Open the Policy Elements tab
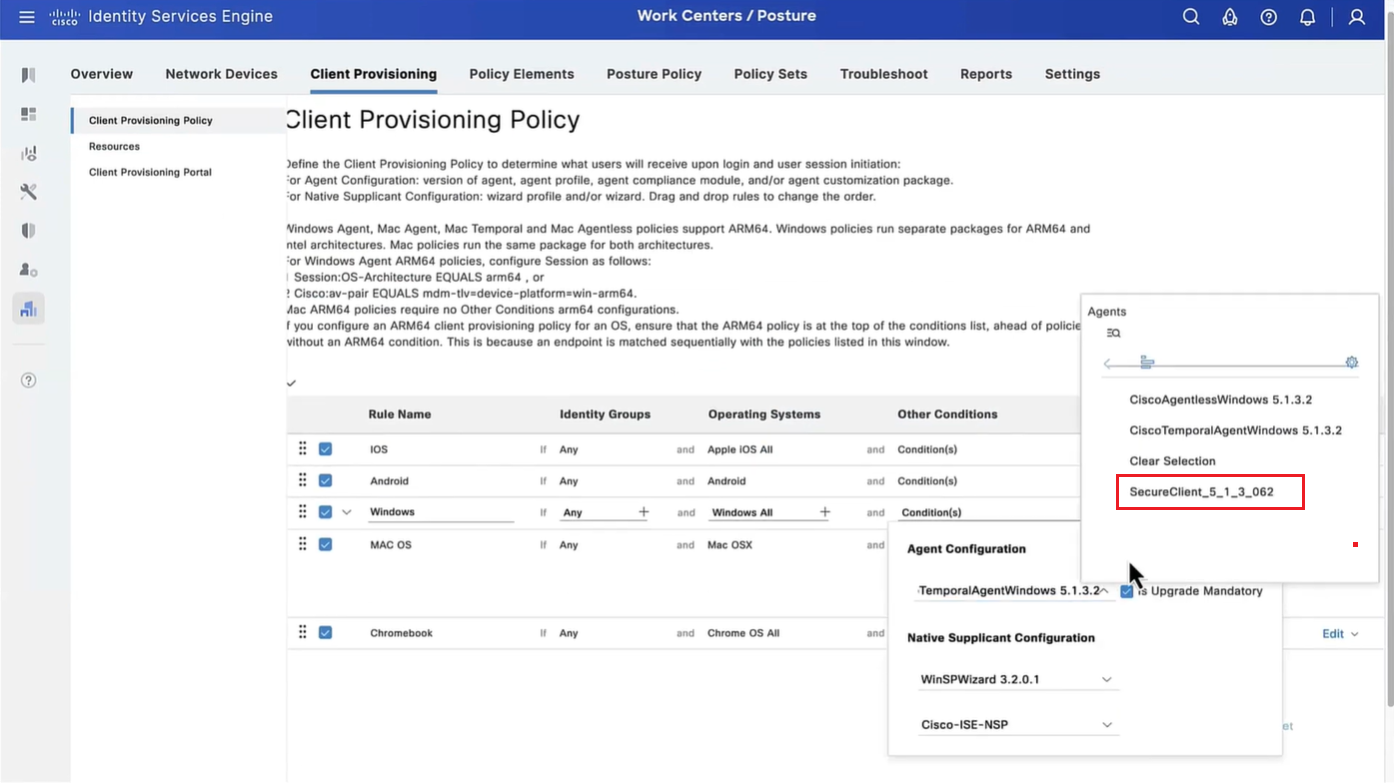The width and height of the screenshot is (1394, 783). point(521,74)
